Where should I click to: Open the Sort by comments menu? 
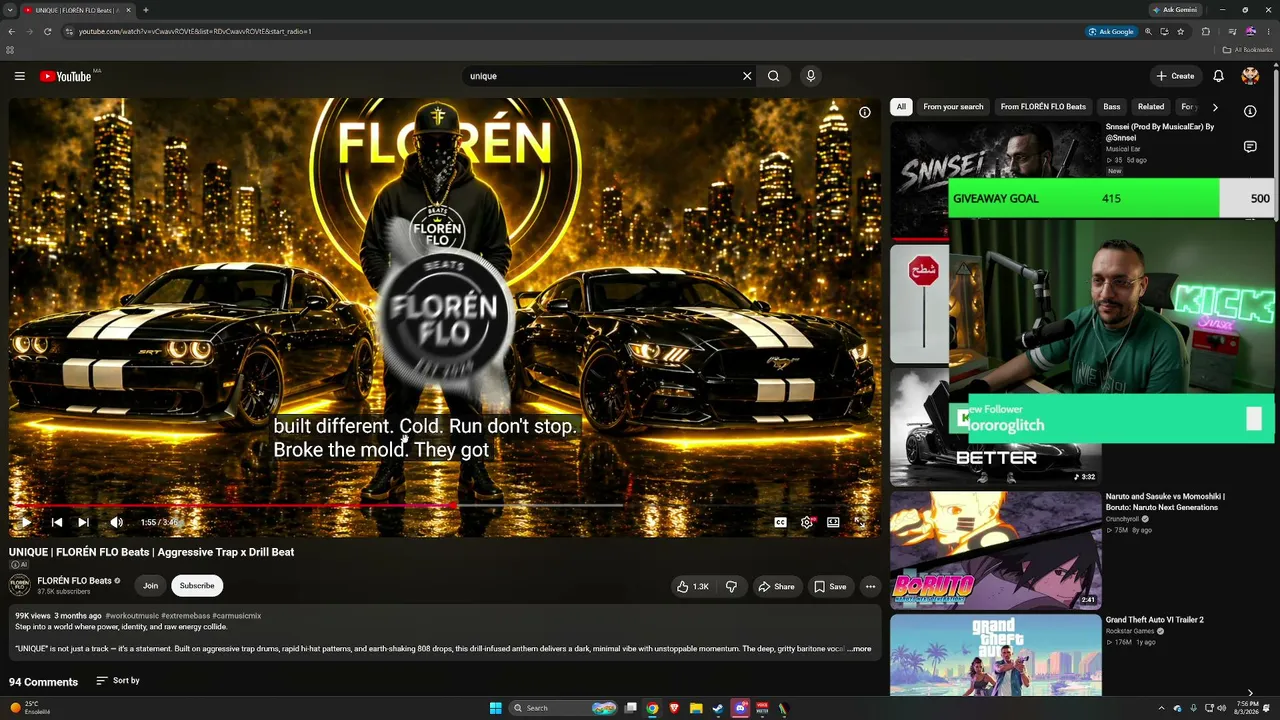pos(118,681)
